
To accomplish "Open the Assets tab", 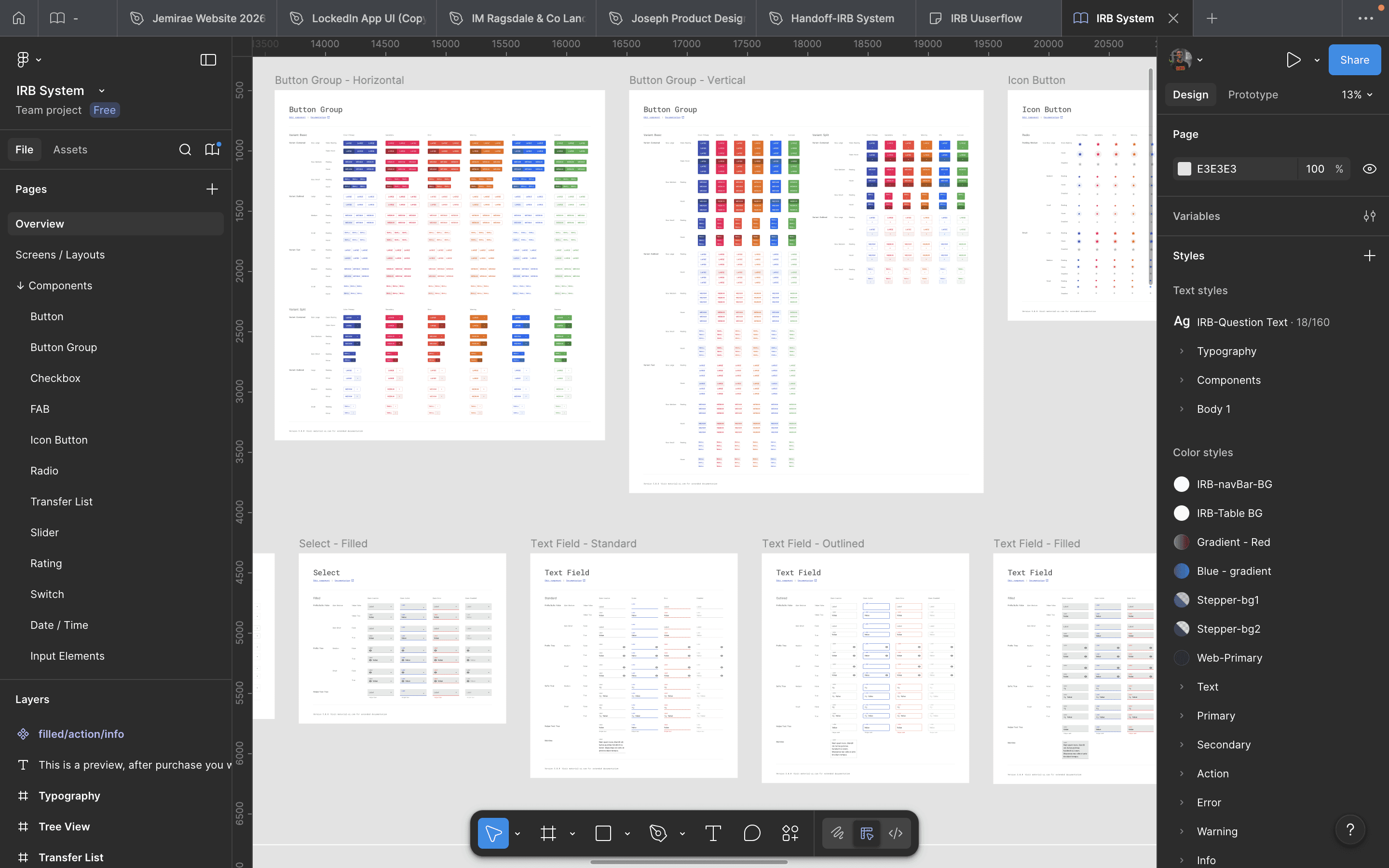I will 70,150.
